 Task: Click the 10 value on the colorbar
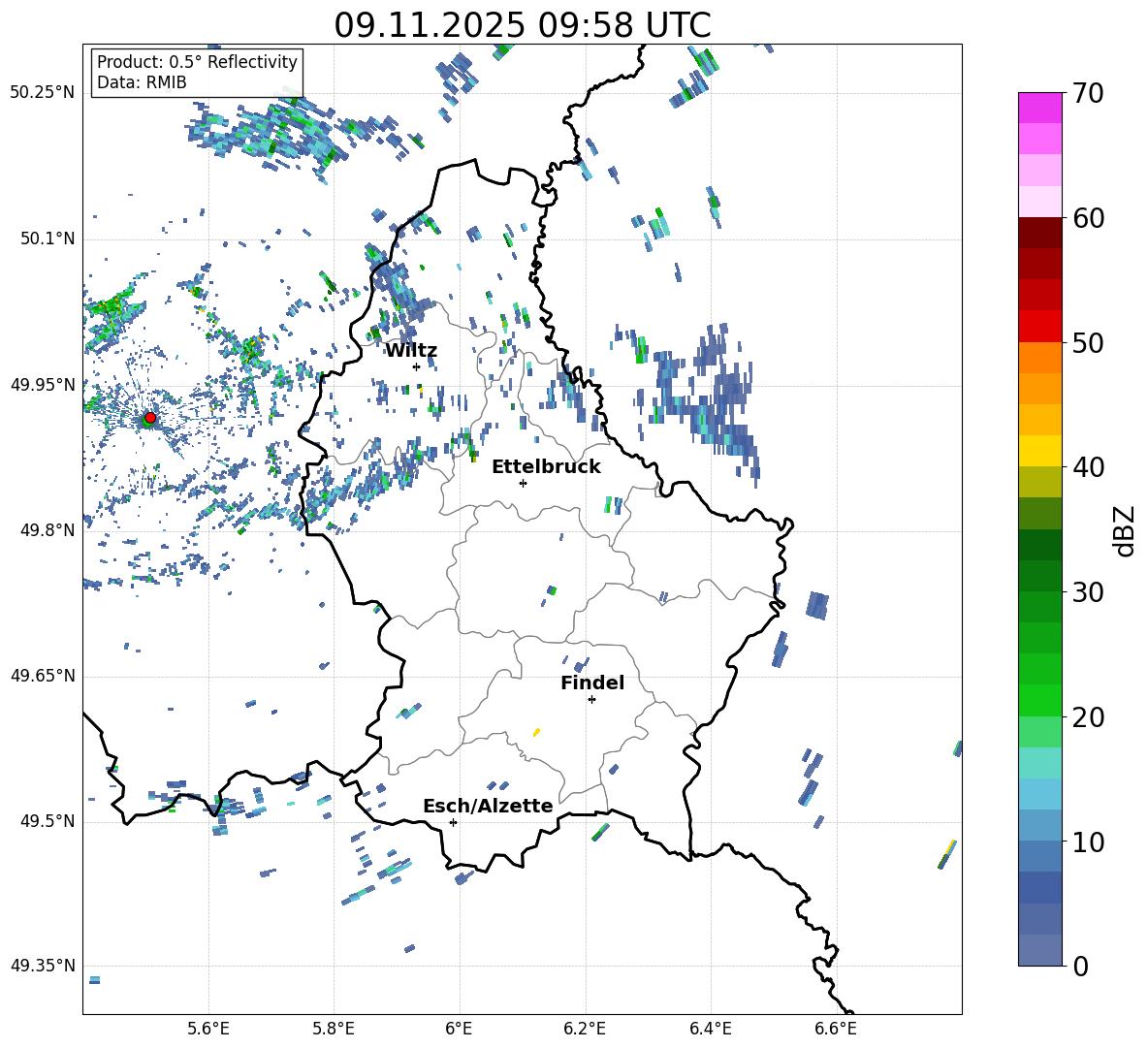point(1088,842)
